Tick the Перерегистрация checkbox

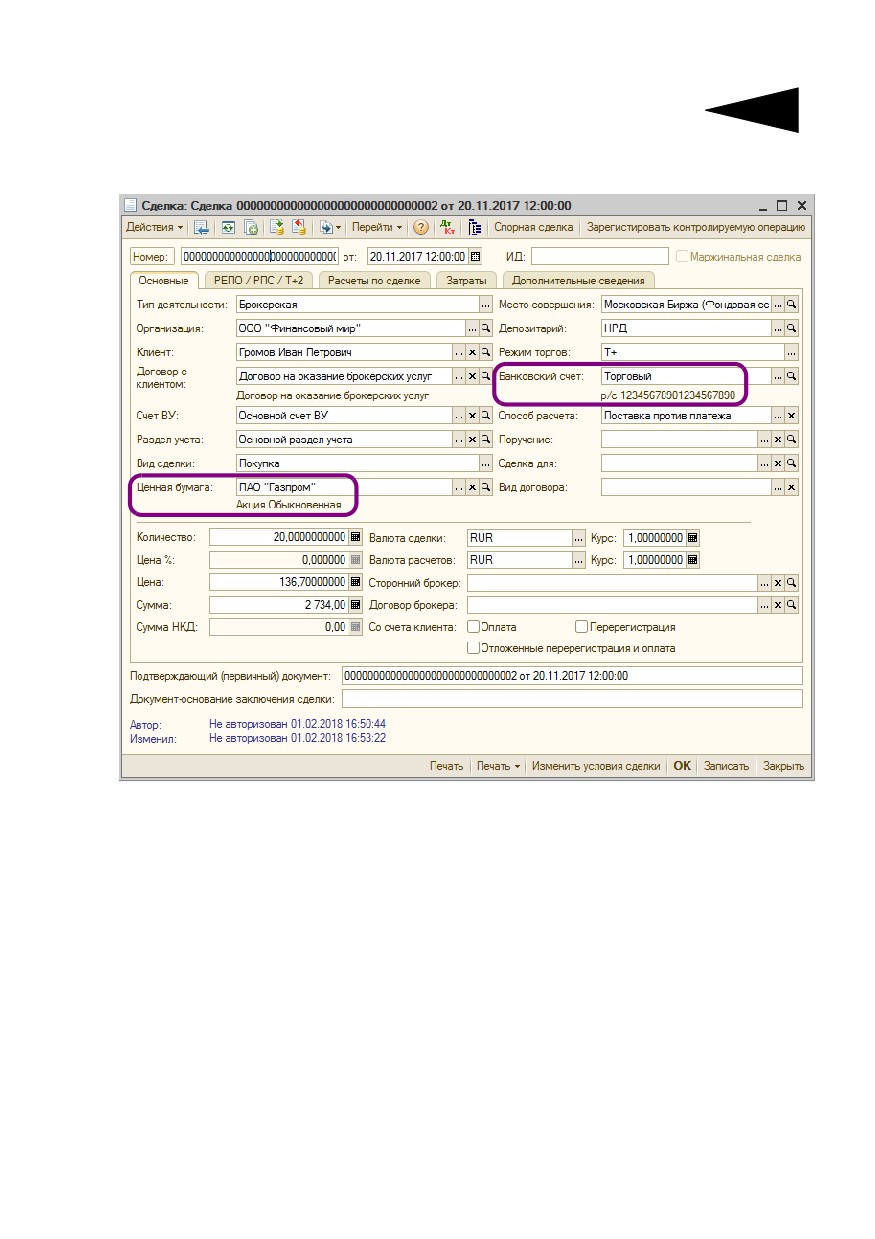pos(581,627)
